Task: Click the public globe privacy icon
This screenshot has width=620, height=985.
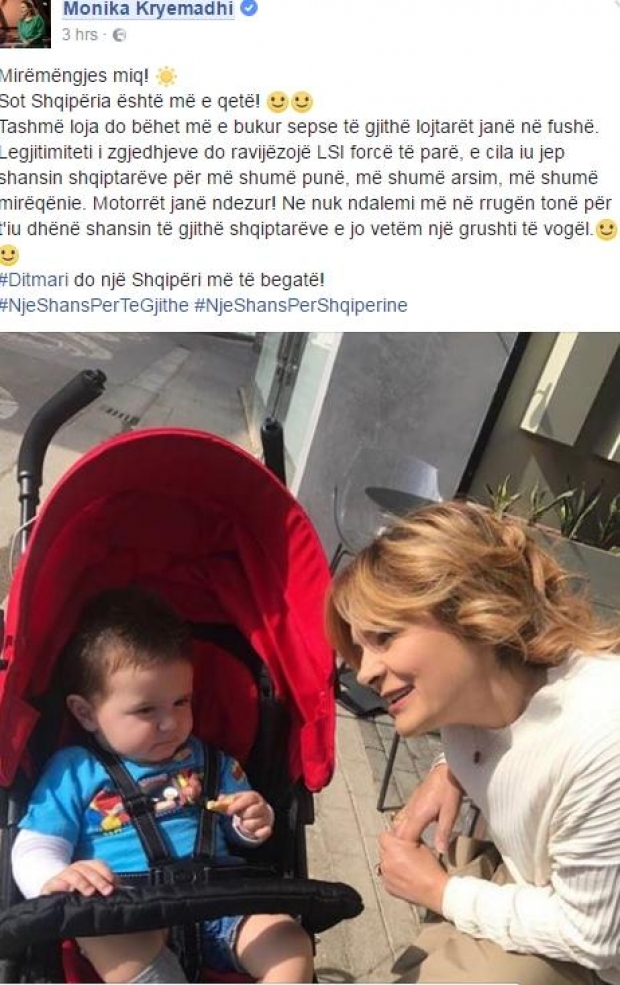Action: 119,35
